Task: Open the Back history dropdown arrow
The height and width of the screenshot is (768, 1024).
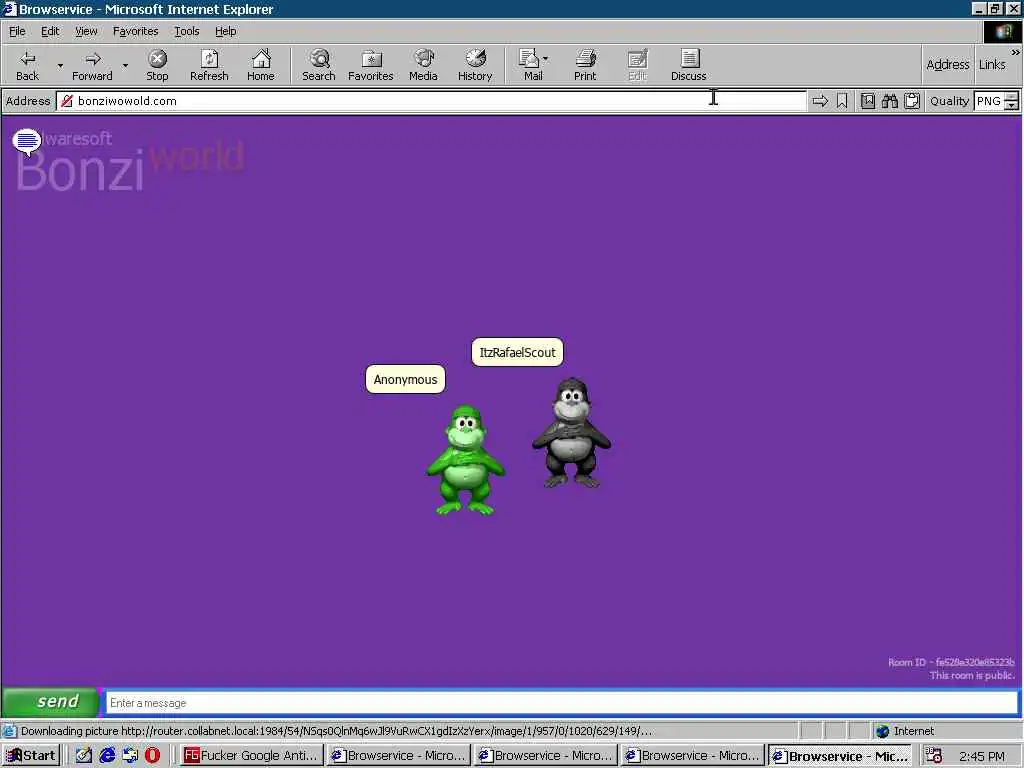Action: coord(60,65)
